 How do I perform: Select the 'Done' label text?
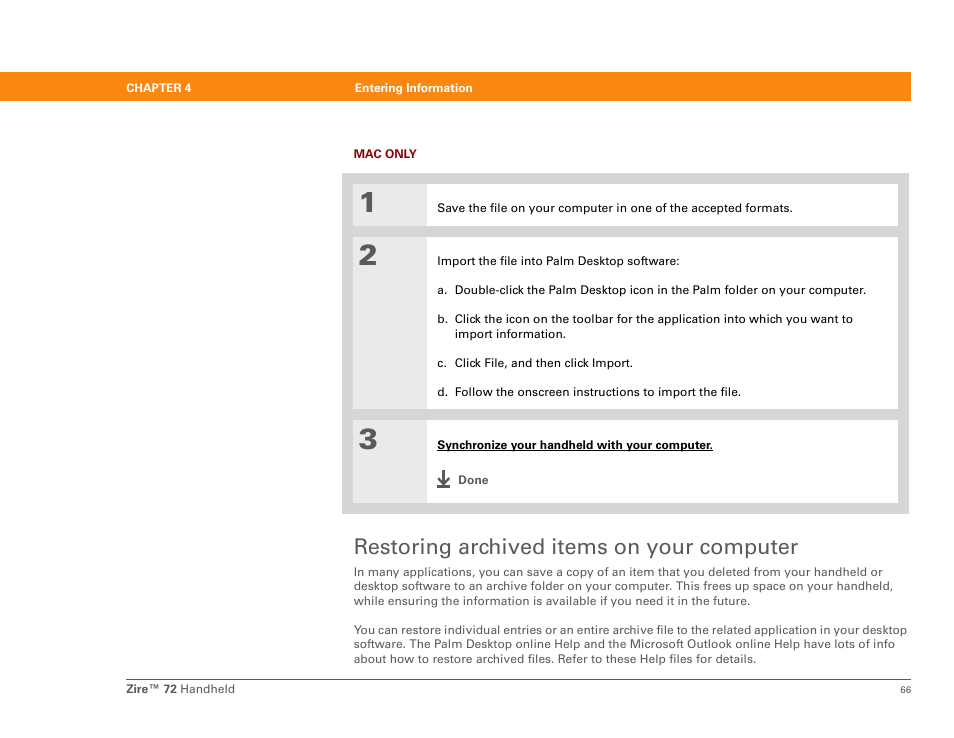tap(473, 480)
